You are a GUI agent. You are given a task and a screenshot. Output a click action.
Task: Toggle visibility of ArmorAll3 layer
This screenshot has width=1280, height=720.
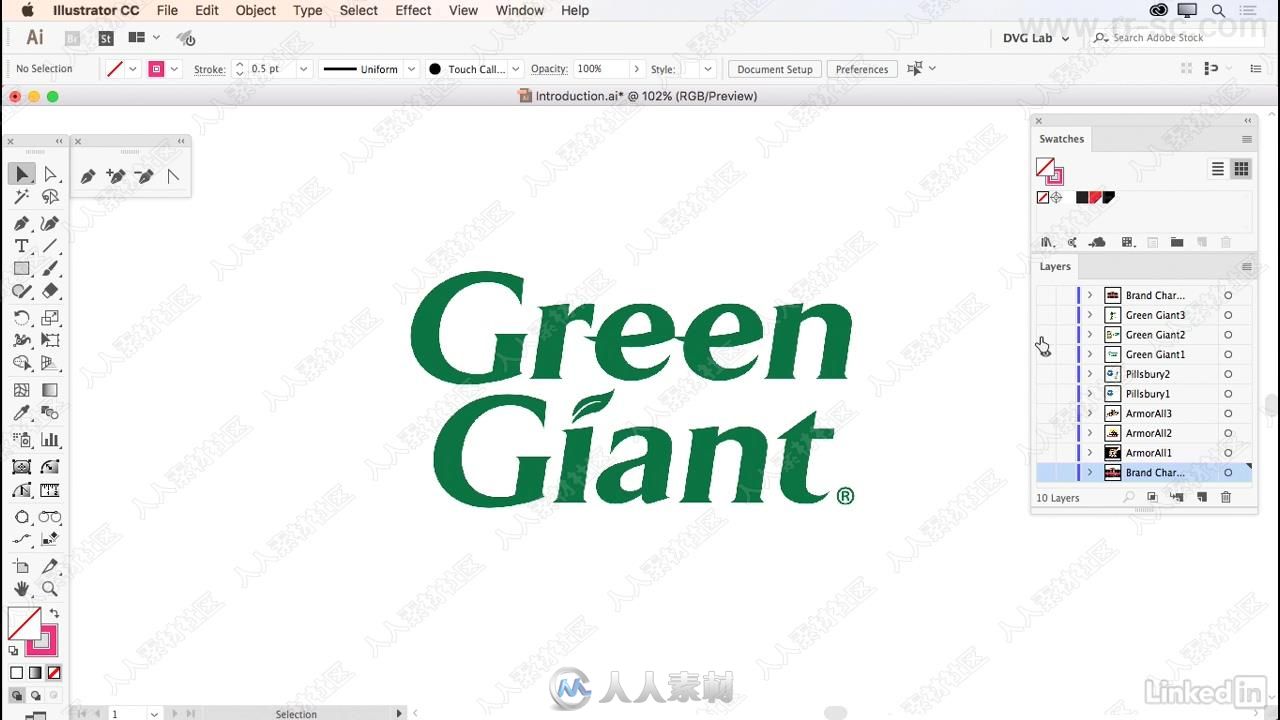coord(1044,413)
